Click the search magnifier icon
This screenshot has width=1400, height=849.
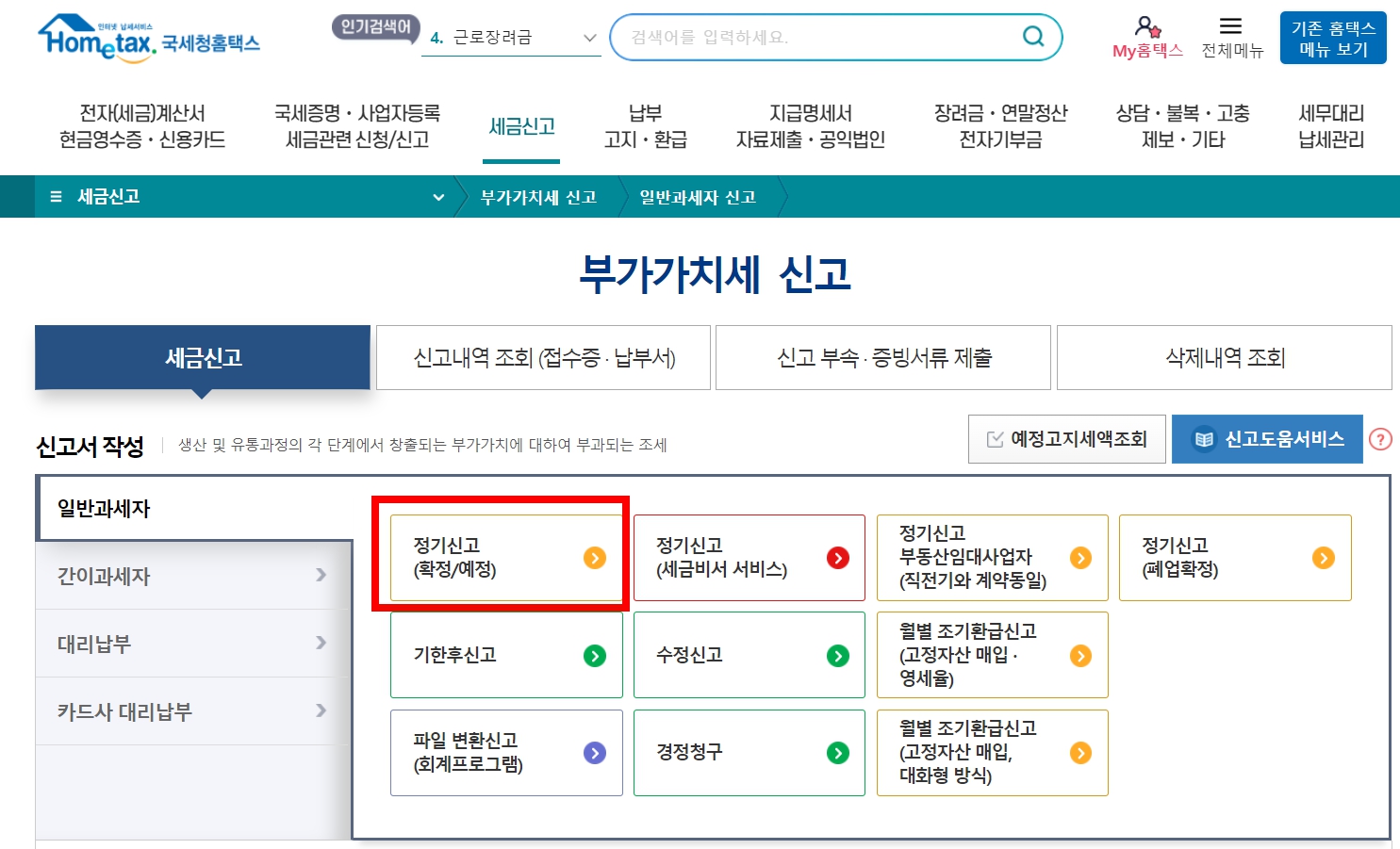(x=1032, y=38)
